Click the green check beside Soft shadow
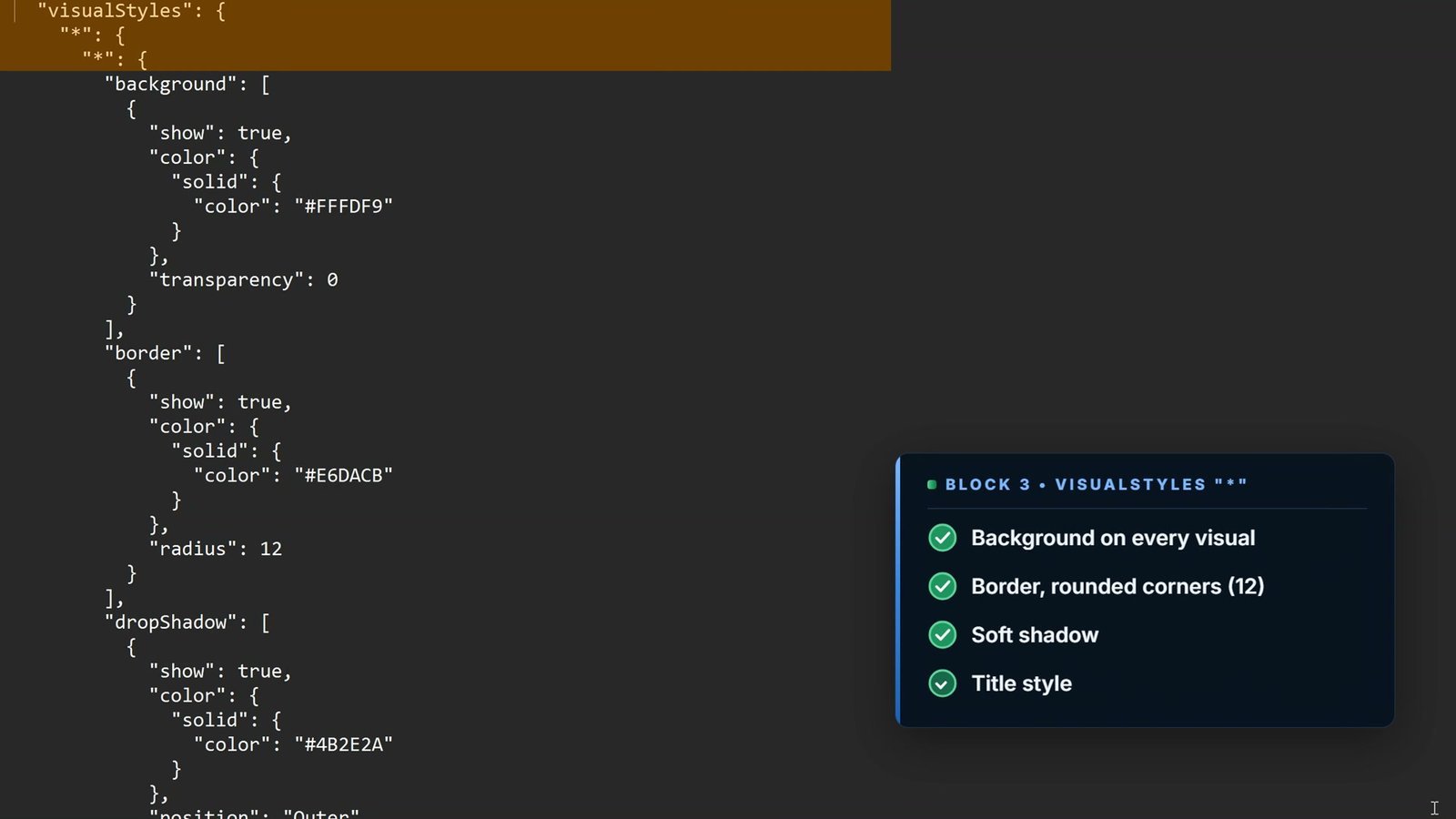This screenshot has width=1456, height=819. 942,634
